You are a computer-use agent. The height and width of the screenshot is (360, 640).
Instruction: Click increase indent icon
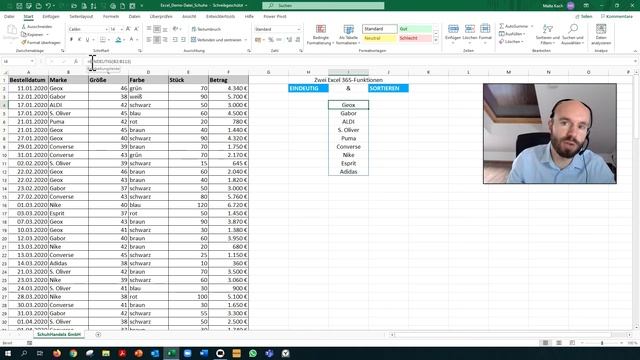(x=183, y=40)
